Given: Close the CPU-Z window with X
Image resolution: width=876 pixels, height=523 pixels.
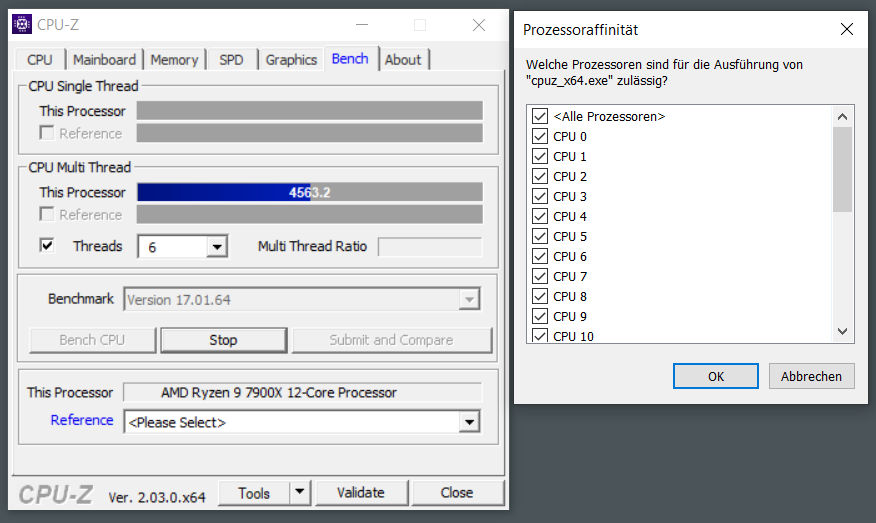Looking at the screenshot, I should tap(479, 25).
